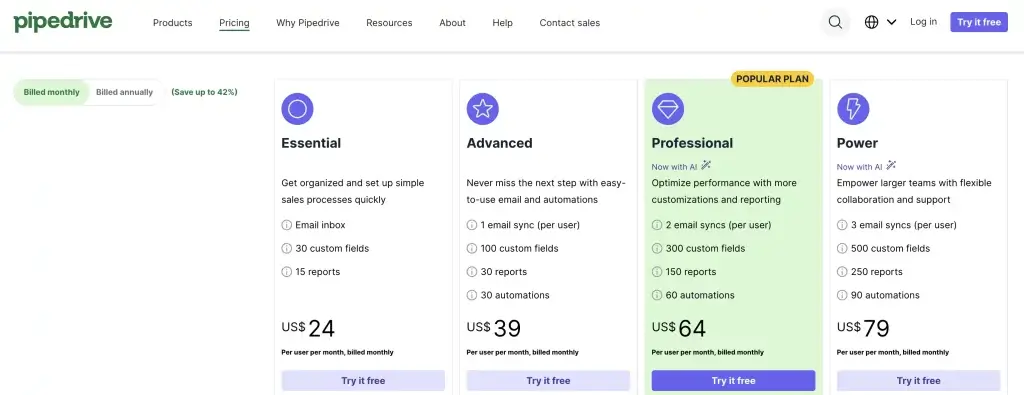This screenshot has height=395, width=1024.
Task: Expand the language chevron dropdown
Action: (891, 22)
